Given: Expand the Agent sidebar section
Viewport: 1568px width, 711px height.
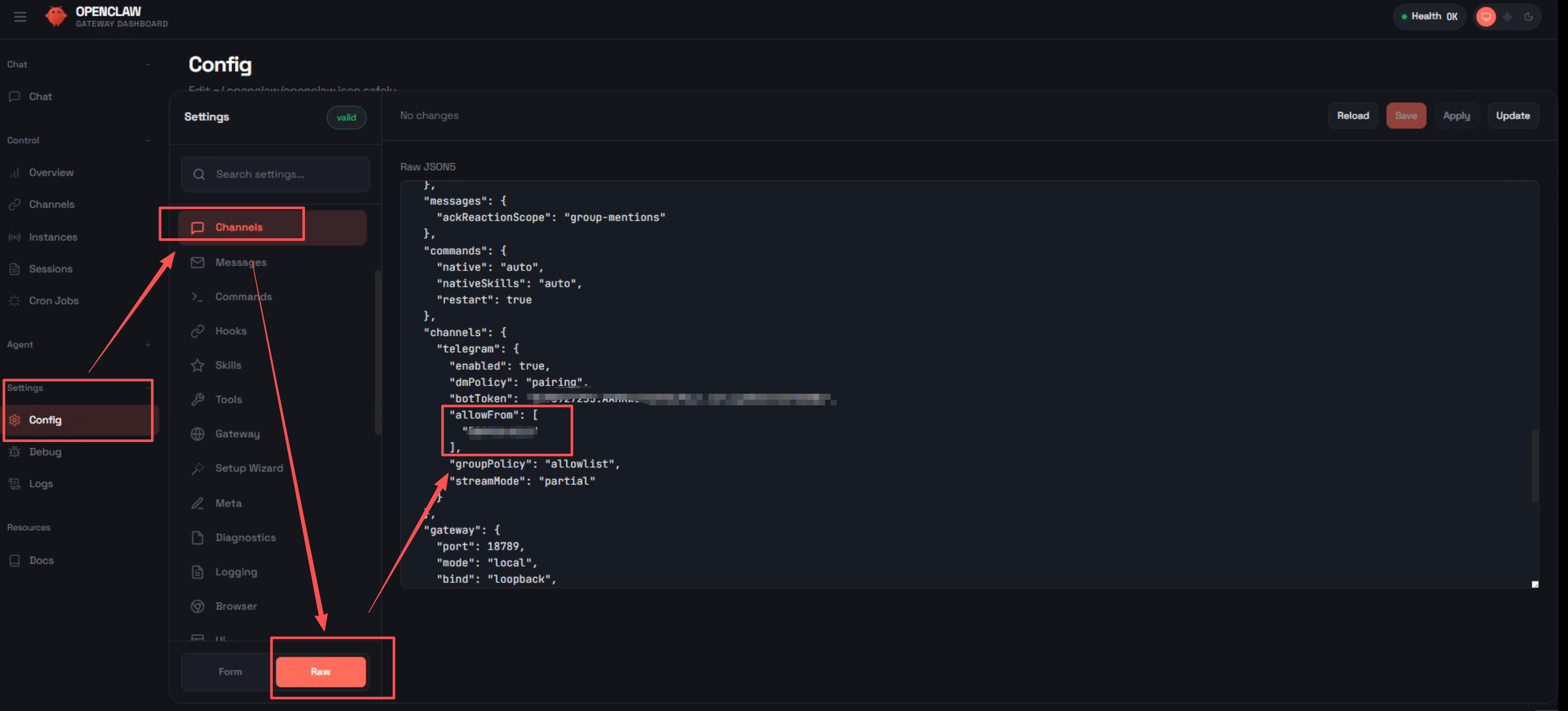Looking at the screenshot, I should click(148, 345).
